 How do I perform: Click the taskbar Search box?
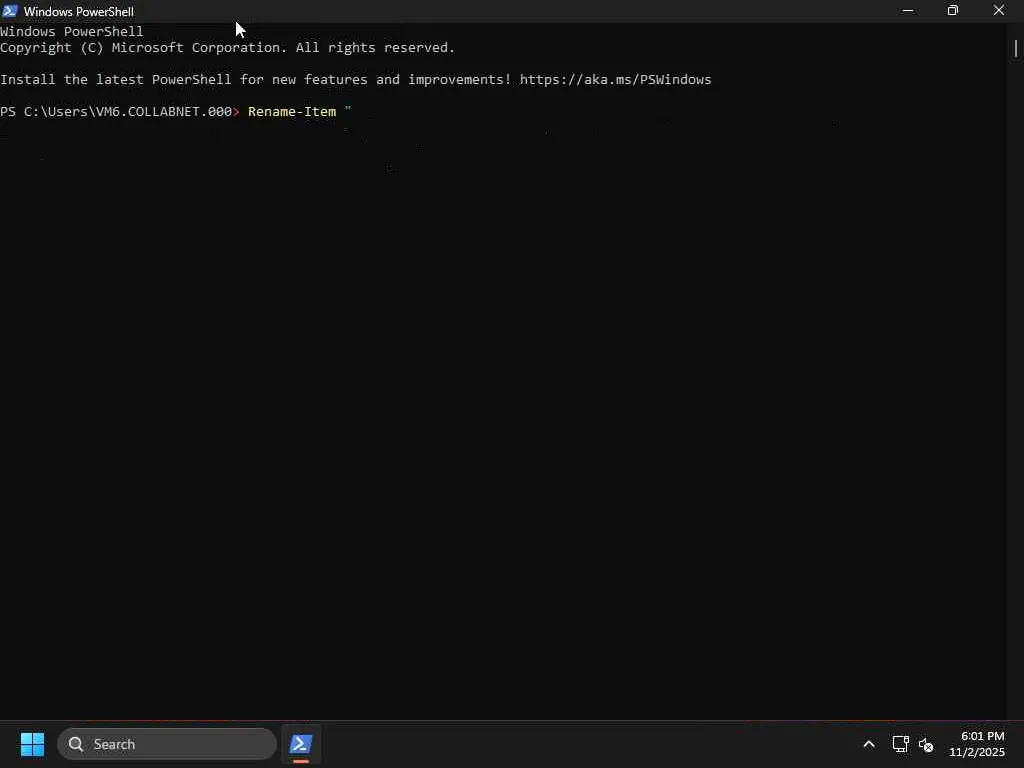click(167, 744)
